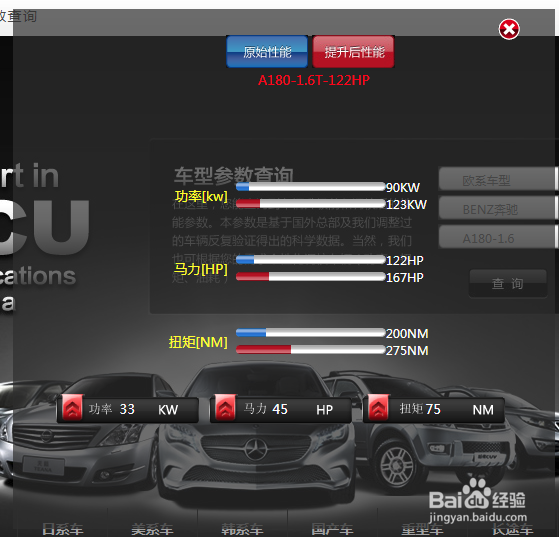Open the 韩系车 bottom tab
559x537 pixels.
(x=242, y=530)
